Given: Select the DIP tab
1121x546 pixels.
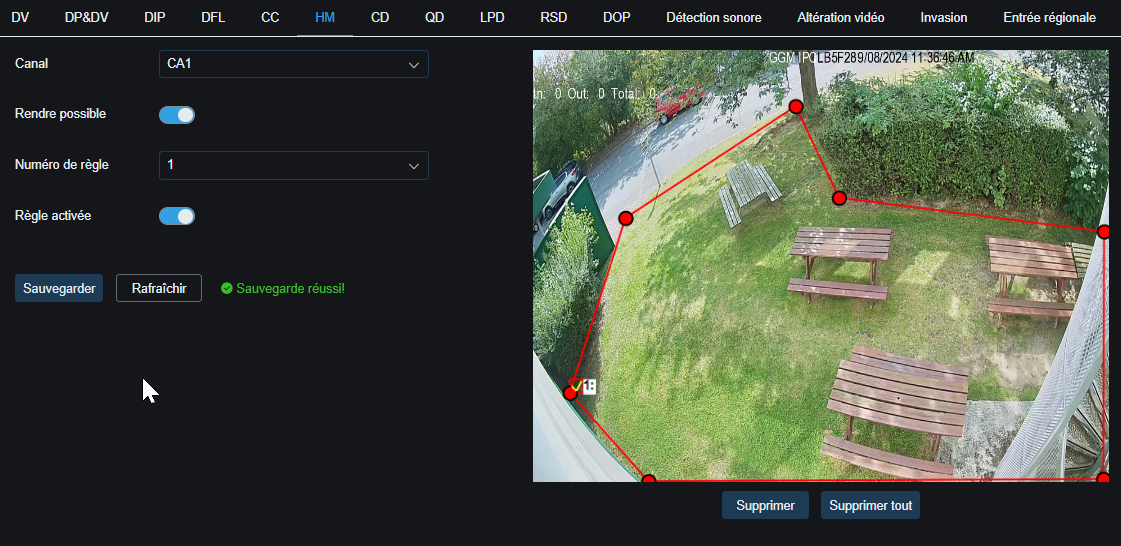Looking at the screenshot, I should pos(154,18).
